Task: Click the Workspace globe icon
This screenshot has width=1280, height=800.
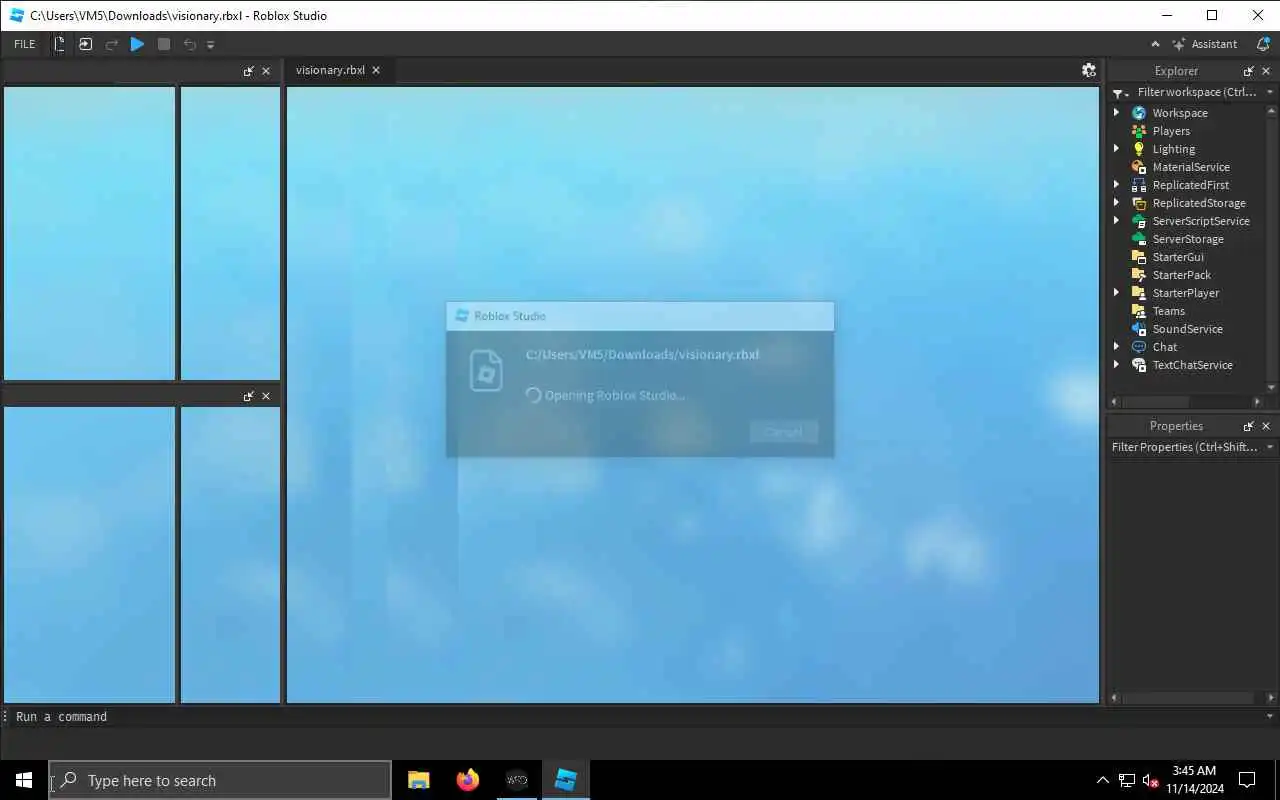Action: click(x=1139, y=113)
